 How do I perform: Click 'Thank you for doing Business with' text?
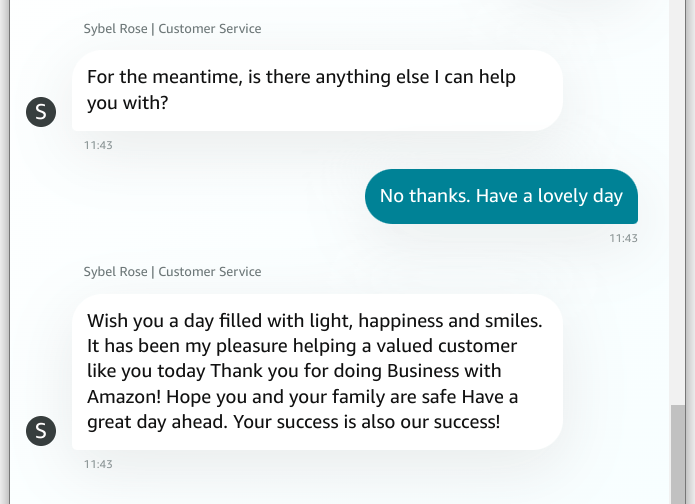(x=355, y=371)
